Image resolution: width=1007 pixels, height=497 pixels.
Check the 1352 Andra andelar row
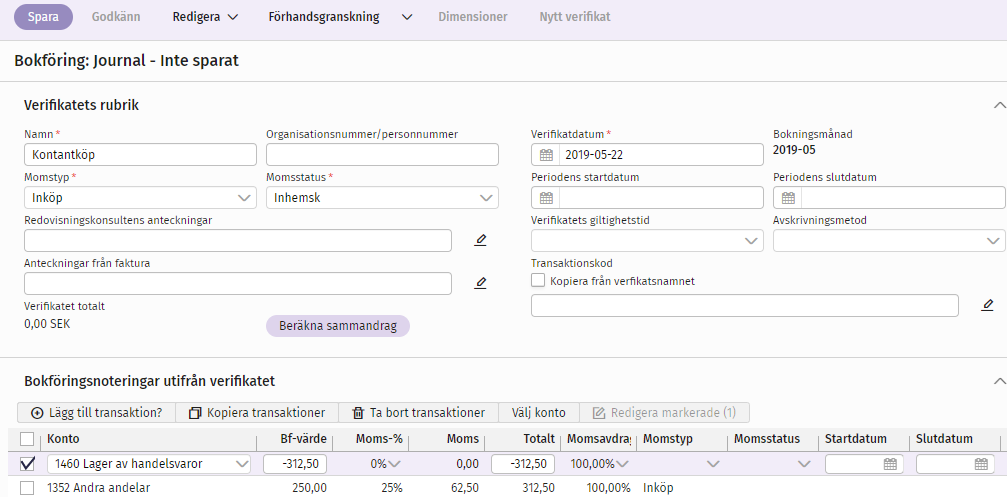coord(27,488)
